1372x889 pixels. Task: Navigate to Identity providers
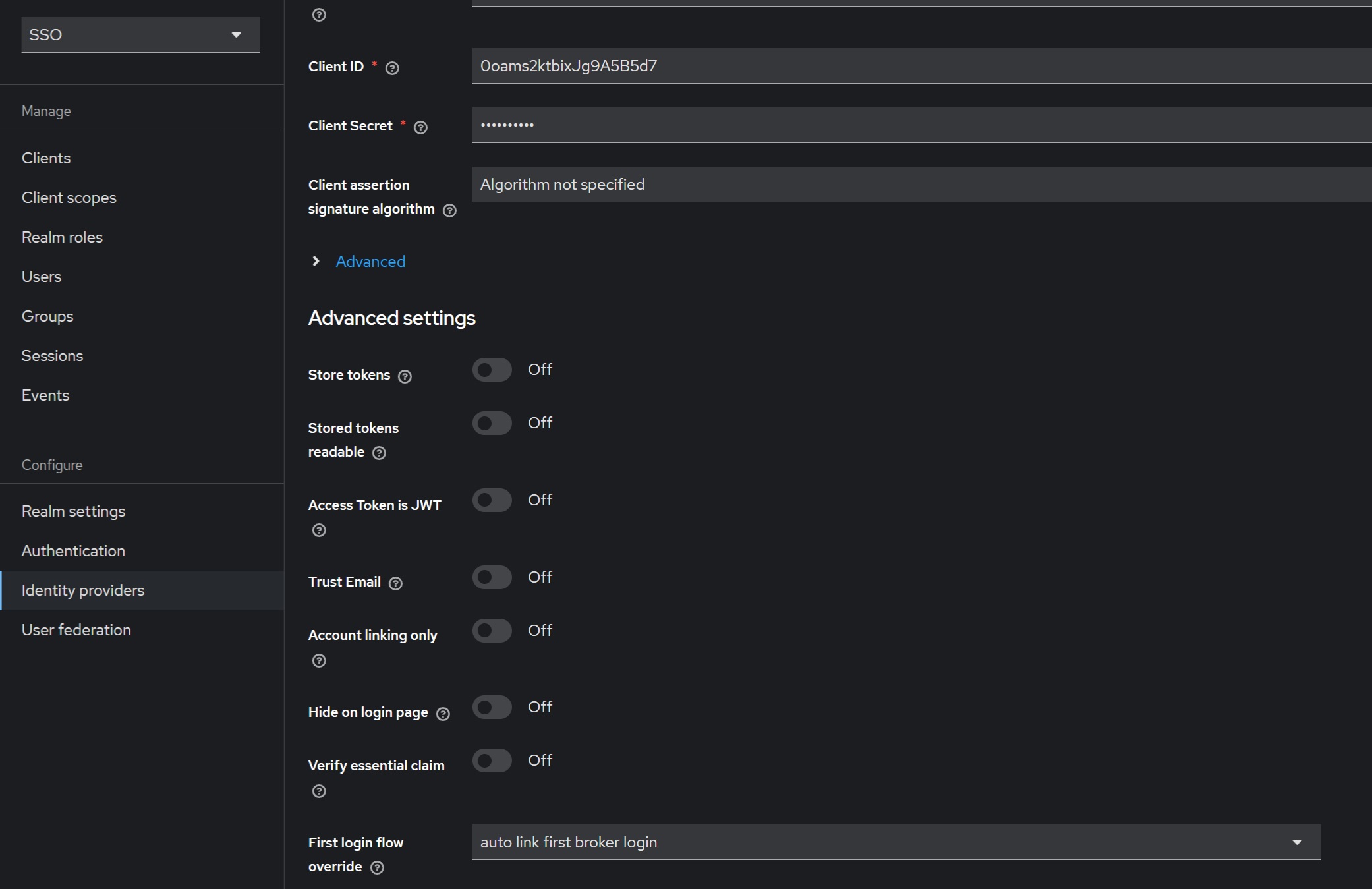(82, 590)
